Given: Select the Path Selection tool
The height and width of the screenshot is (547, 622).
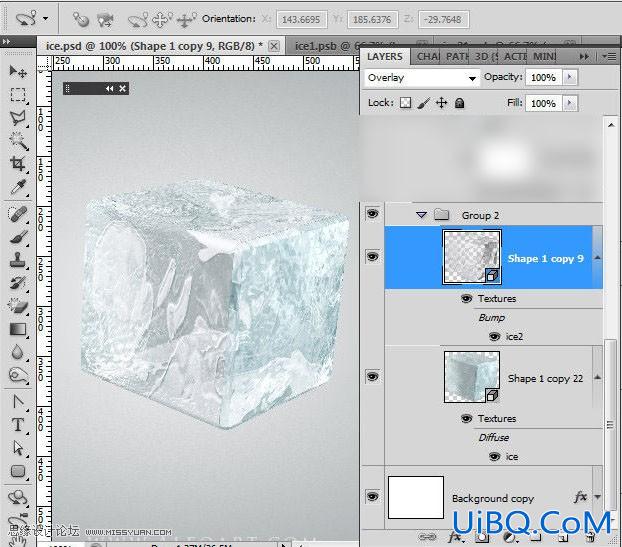Looking at the screenshot, I should [18, 448].
